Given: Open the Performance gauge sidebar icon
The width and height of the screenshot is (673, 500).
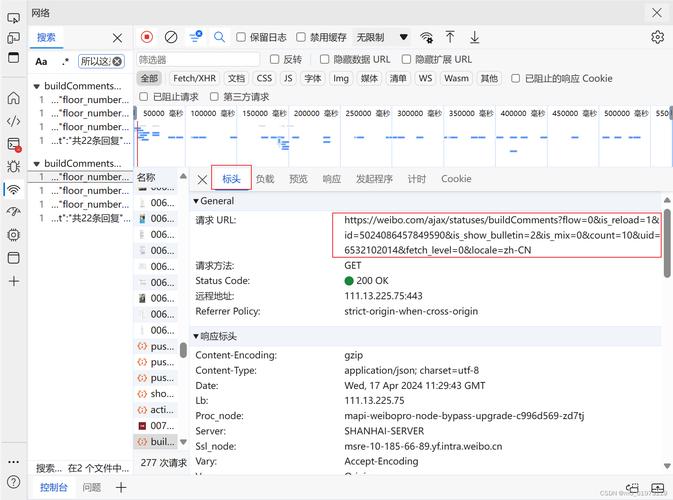Looking at the screenshot, I should (x=13, y=212).
